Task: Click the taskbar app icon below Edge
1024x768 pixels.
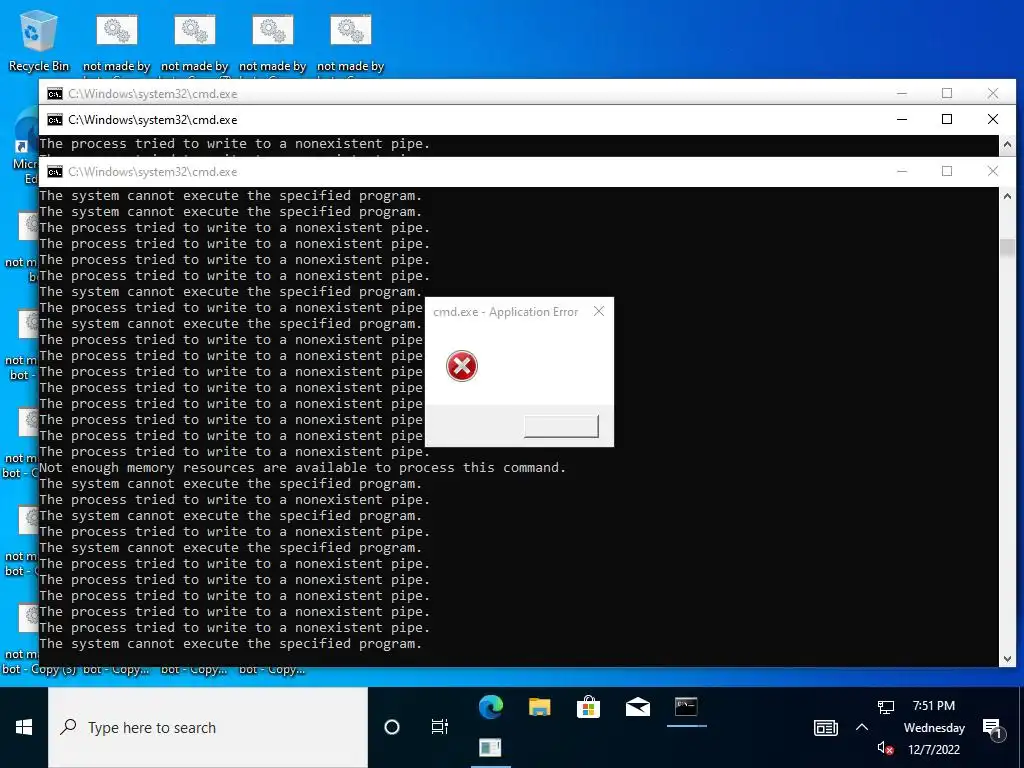Action: click(490, 747)
